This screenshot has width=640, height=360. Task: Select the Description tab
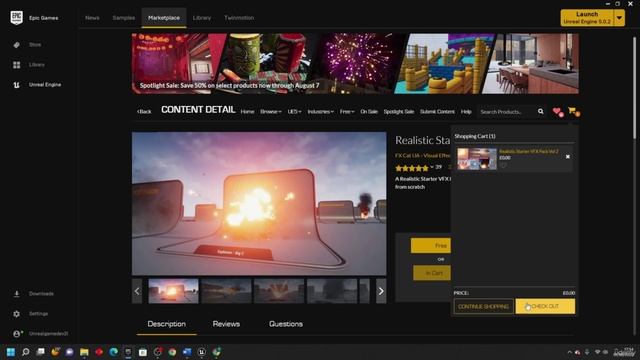pyautogui.click(x=167, y=324)
